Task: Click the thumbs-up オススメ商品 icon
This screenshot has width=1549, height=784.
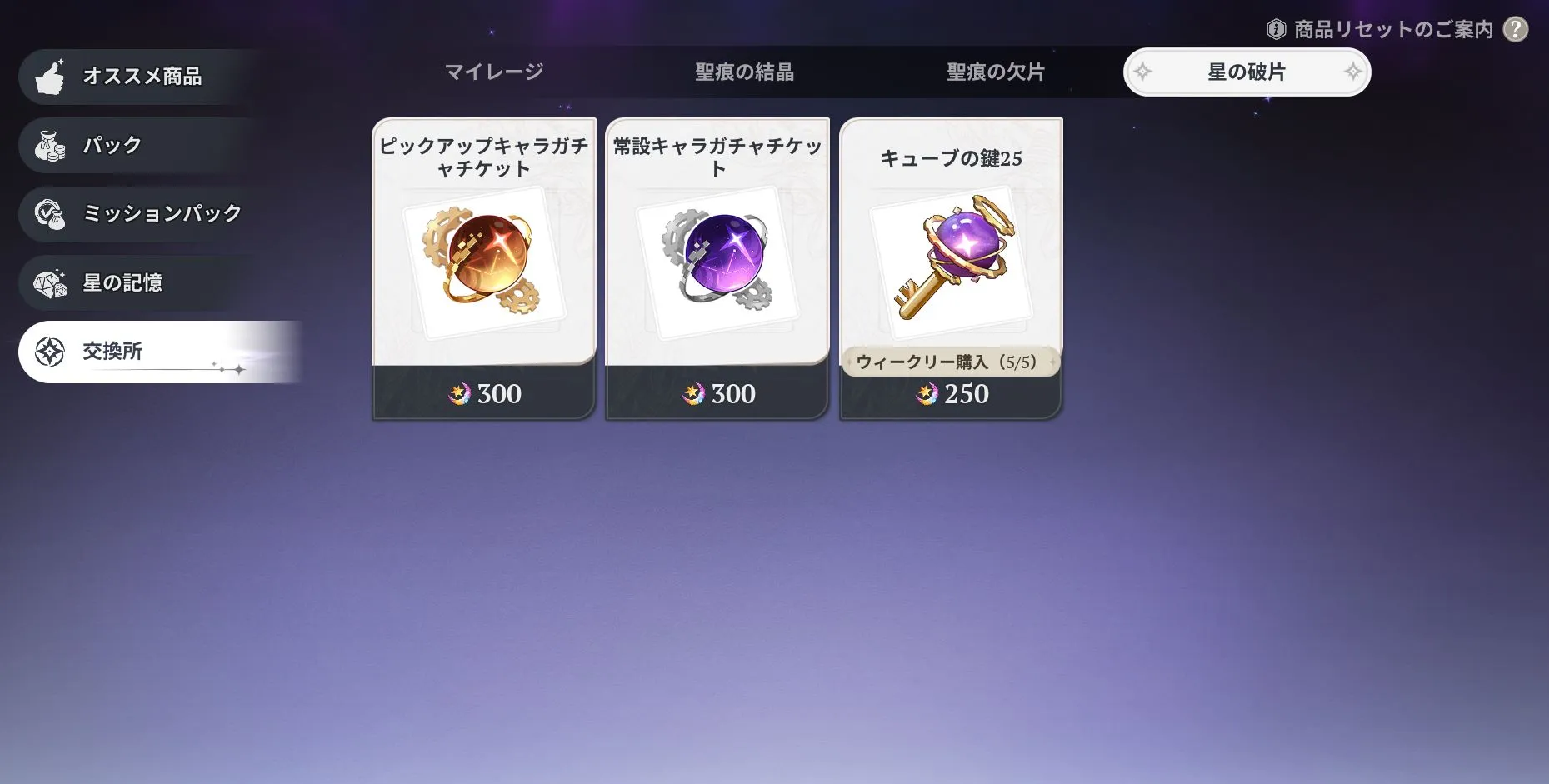Action: [50, 77]
